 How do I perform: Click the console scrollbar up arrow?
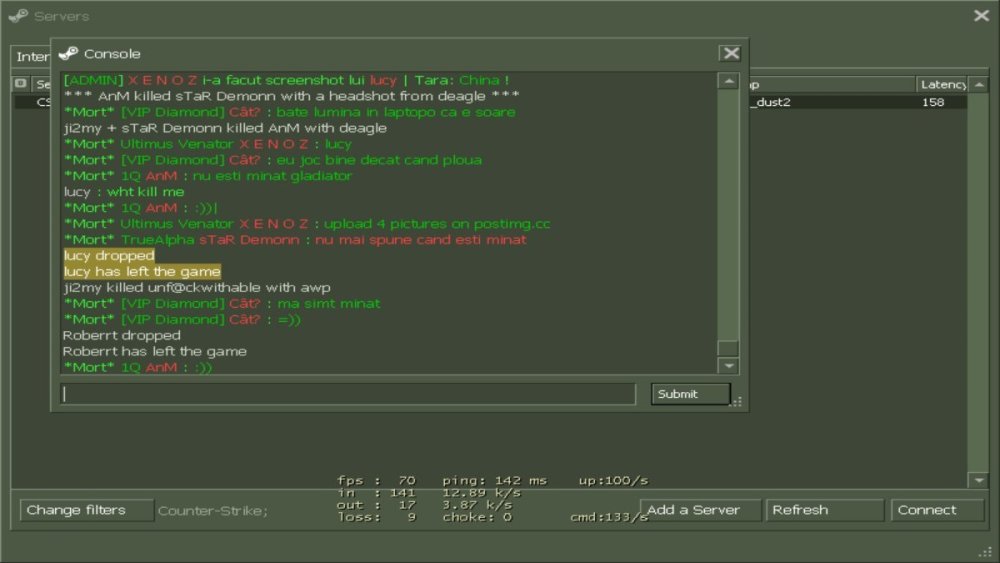click(728, 81)
